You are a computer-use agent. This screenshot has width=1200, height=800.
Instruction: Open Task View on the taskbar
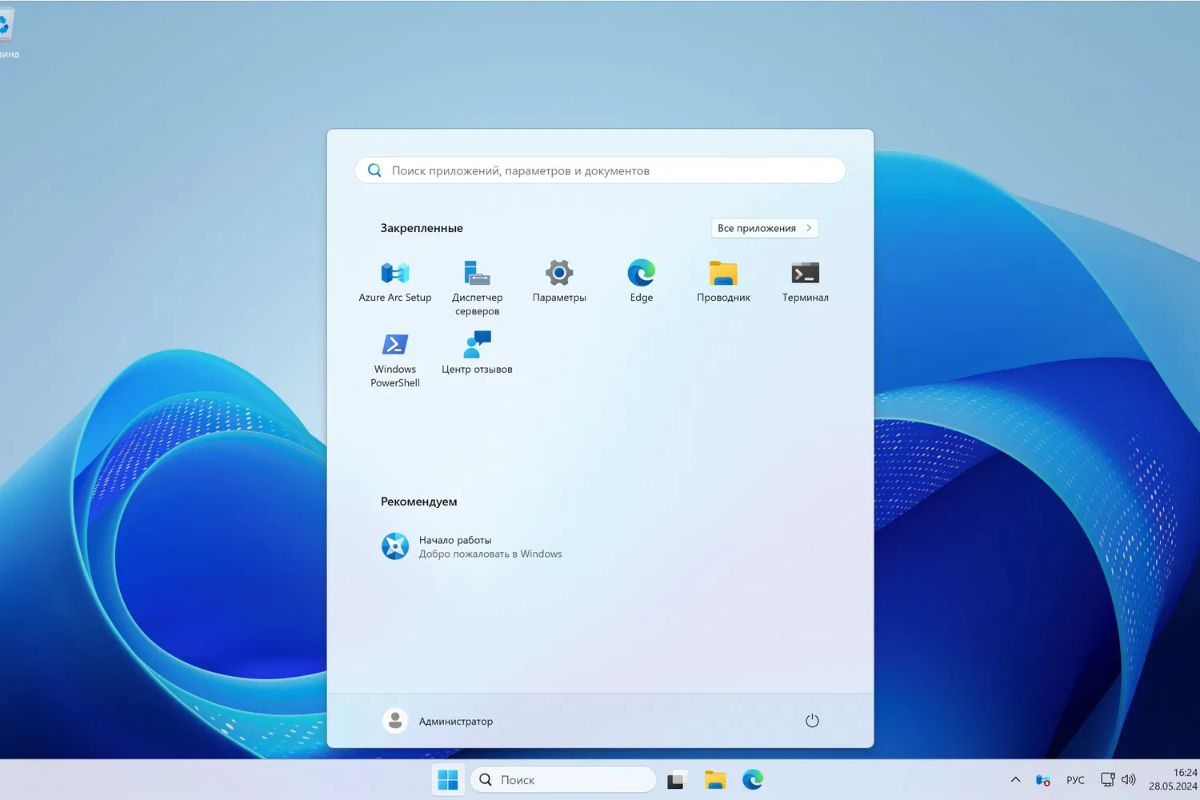(x=677, y=780)
